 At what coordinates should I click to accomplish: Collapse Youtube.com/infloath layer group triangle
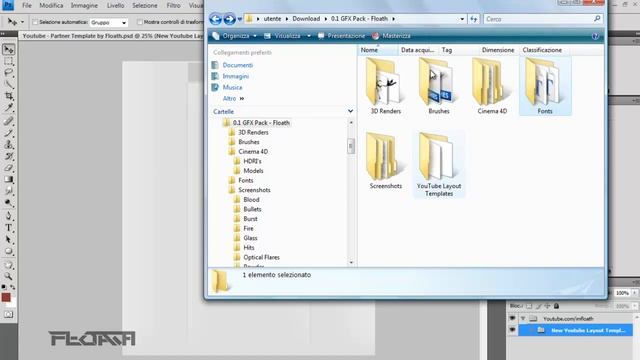click(523, 318)
